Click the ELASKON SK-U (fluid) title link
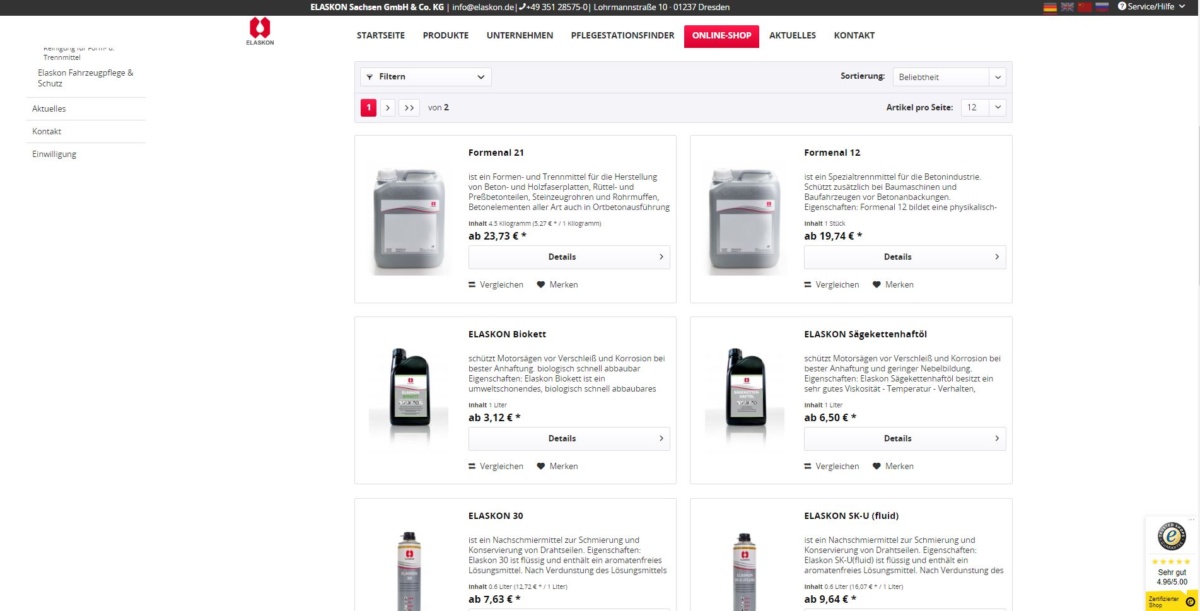The image size is (1200, 611). 851,516
